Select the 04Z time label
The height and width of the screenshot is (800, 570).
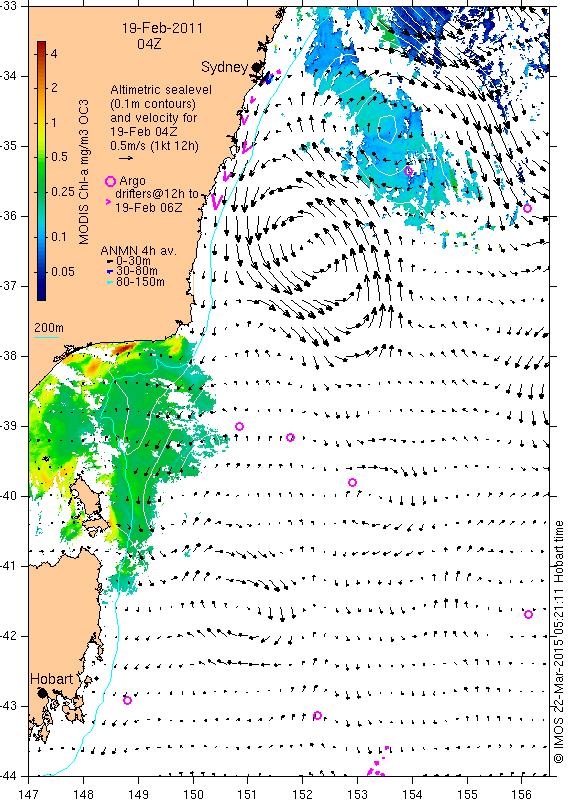[149, 44]
